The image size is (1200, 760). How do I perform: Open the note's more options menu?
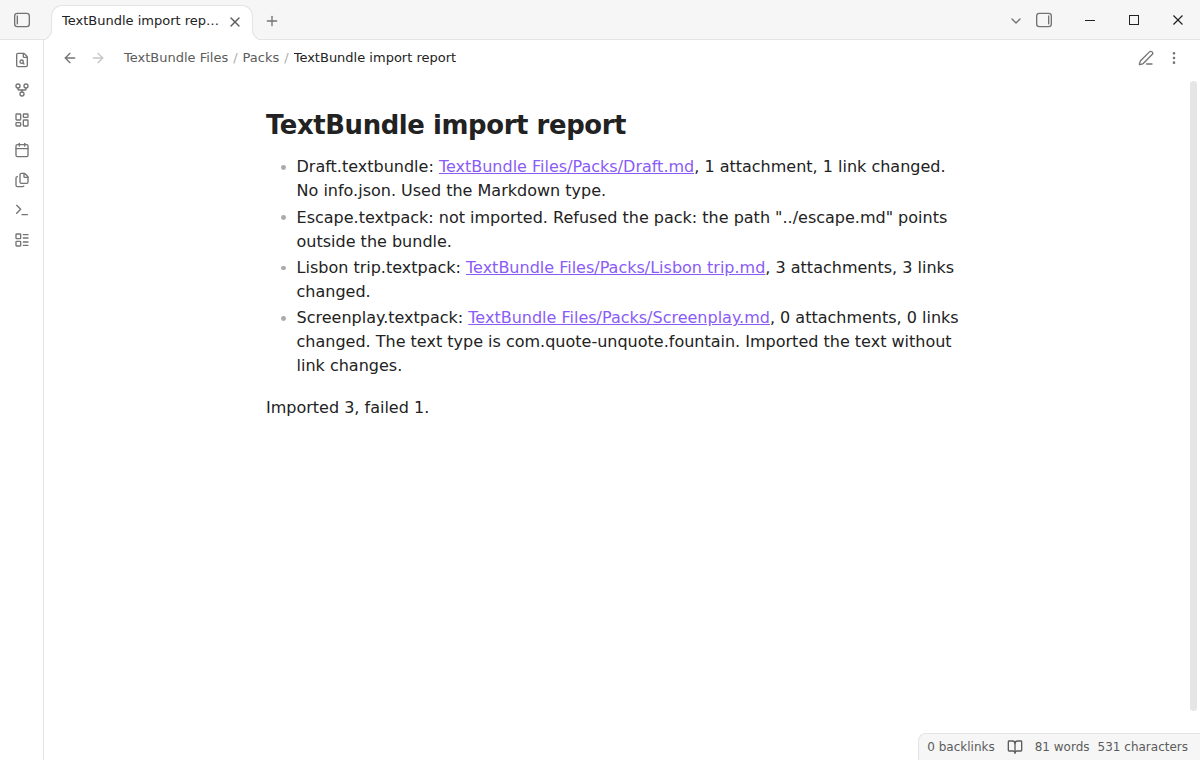1174,58
